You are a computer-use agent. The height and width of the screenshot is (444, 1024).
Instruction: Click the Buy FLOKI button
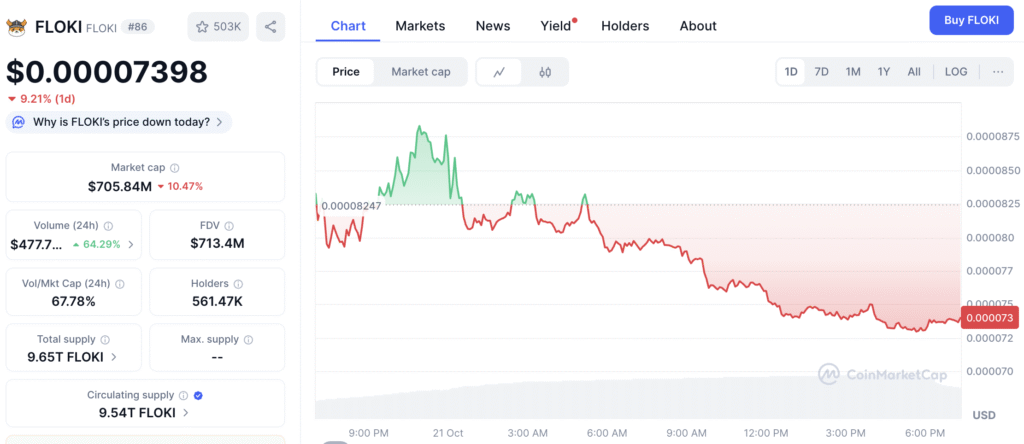coord(969,21)
